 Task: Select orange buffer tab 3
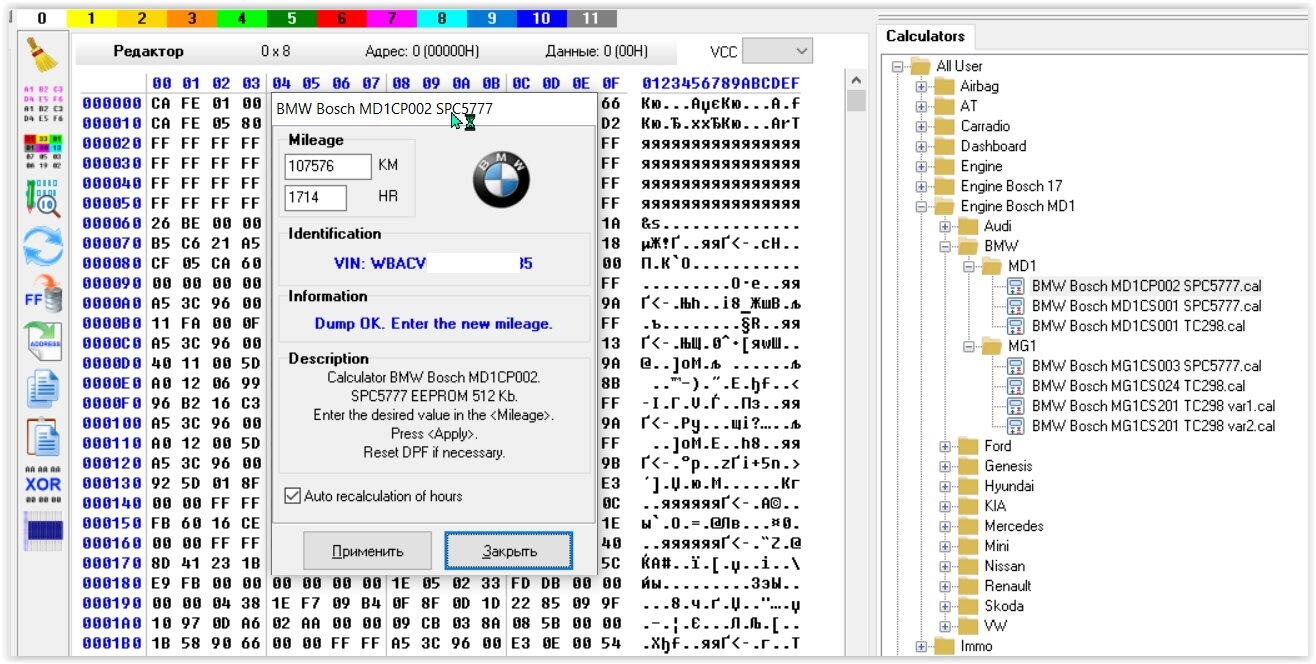[192, 18]
